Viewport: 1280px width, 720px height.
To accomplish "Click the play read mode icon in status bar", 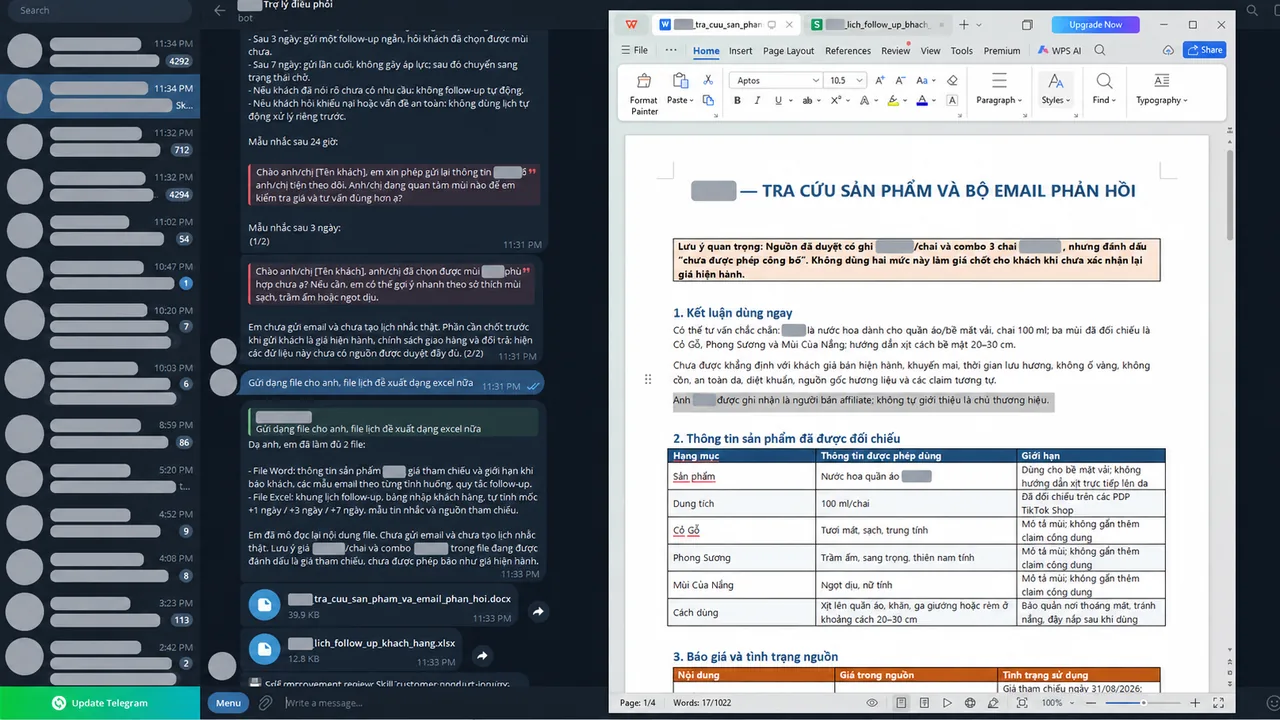I will click(948, 703).
